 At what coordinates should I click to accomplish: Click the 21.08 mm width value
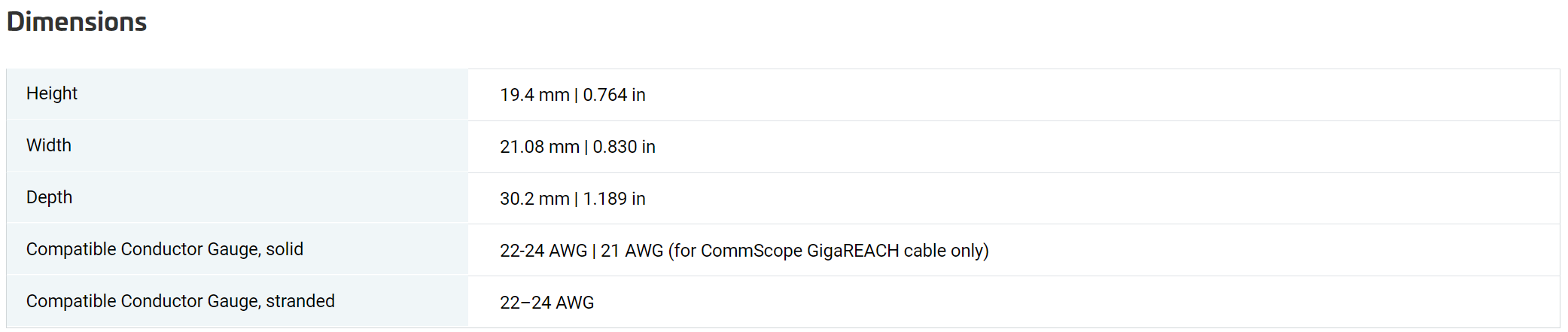point(540,147)
